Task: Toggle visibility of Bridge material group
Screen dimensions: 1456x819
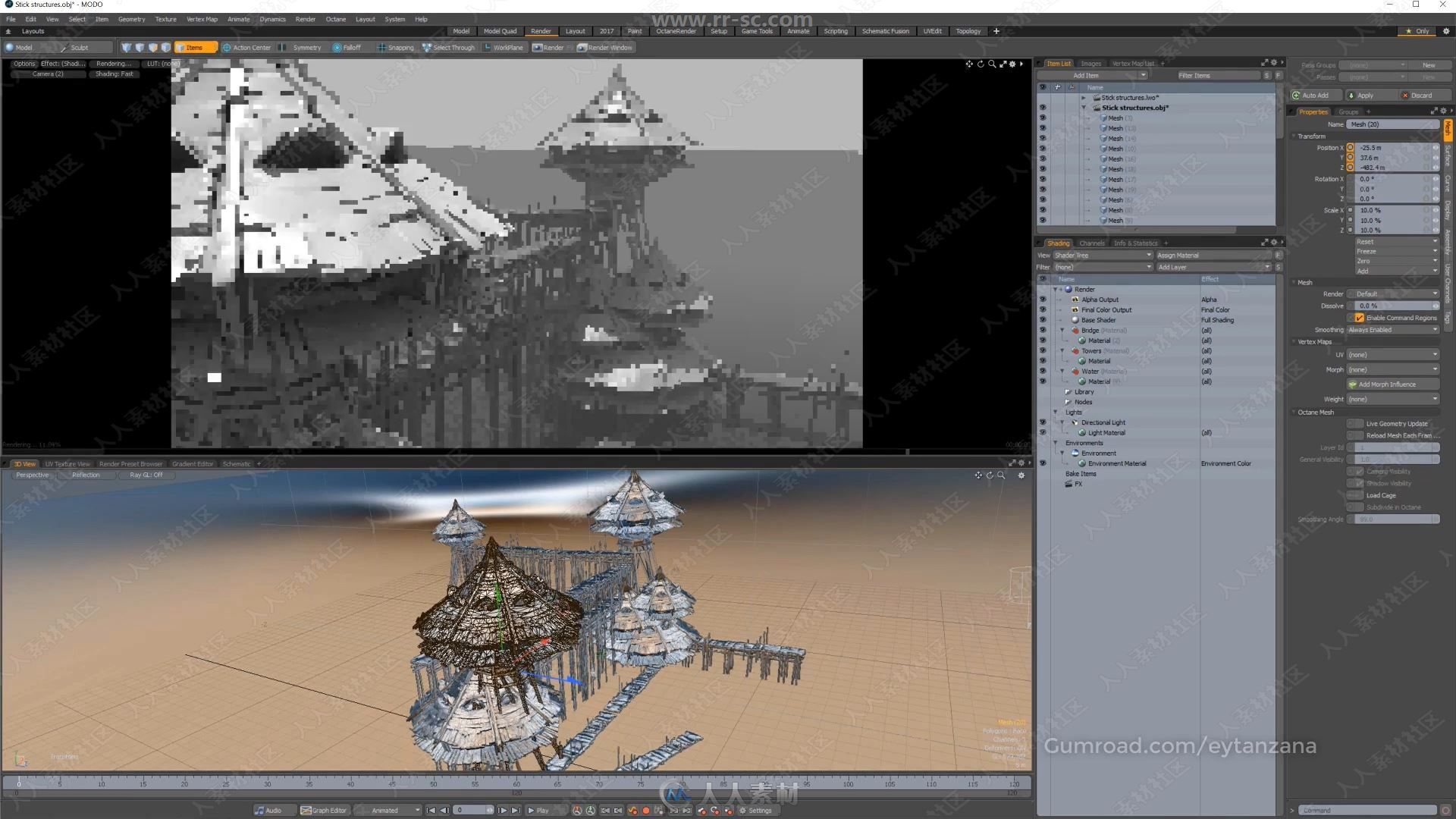Action: [1042, 331]
